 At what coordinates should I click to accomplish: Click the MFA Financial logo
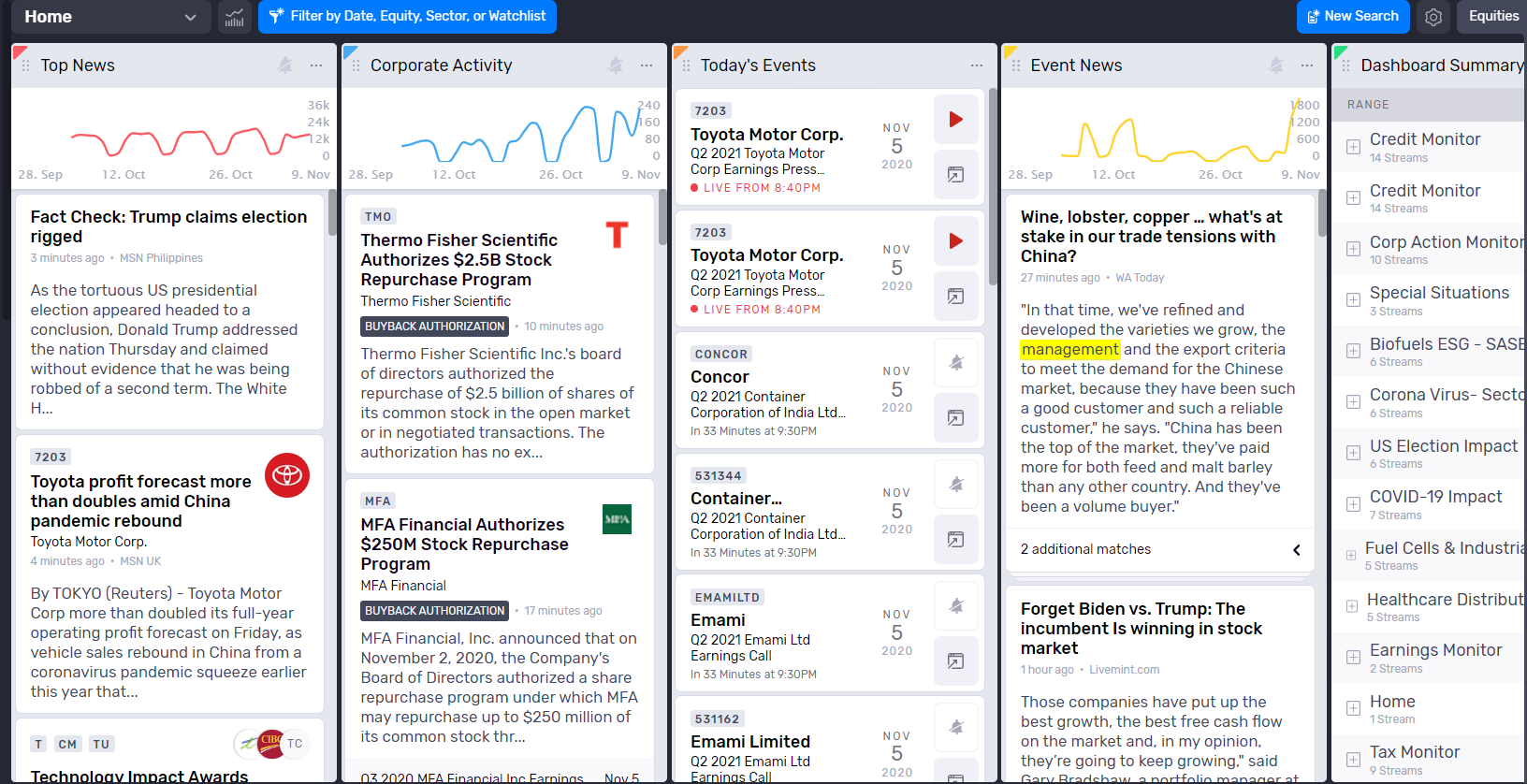[617, 519]
